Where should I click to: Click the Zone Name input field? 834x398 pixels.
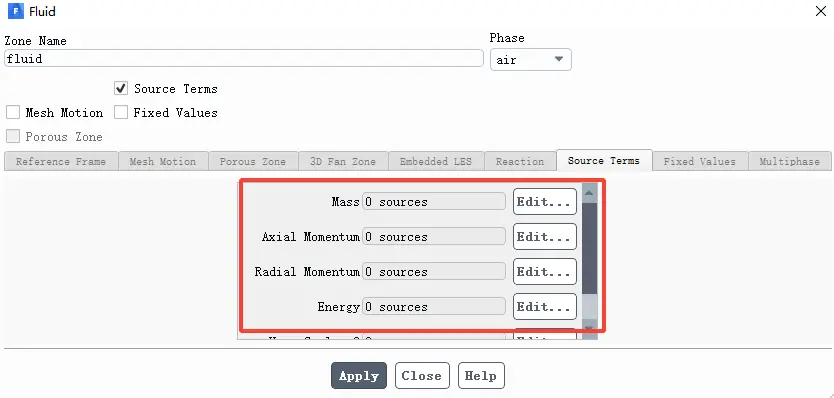[x=244, y=59]
